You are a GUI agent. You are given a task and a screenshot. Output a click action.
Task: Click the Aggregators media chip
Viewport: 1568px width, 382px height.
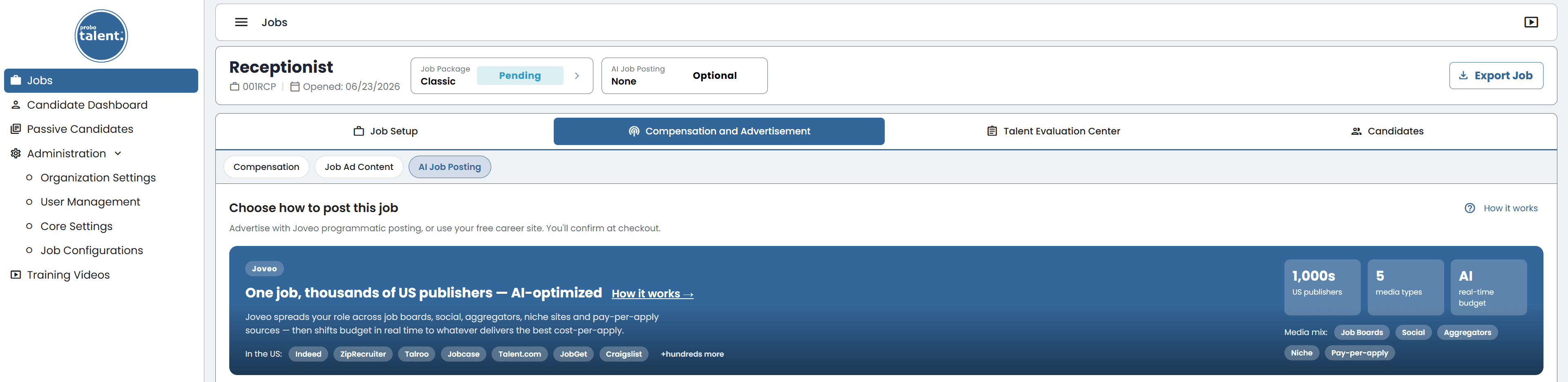point(1467,332)
